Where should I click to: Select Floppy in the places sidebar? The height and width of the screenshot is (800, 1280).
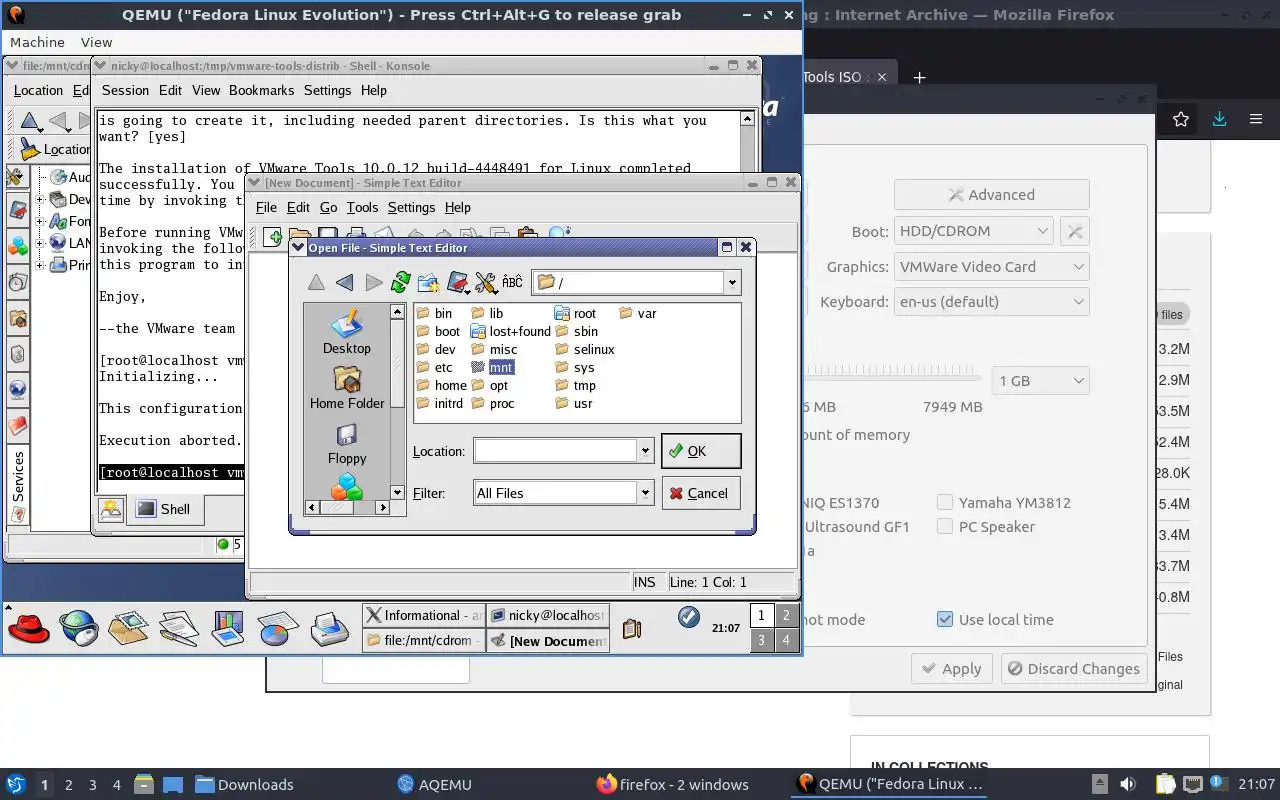347,444
